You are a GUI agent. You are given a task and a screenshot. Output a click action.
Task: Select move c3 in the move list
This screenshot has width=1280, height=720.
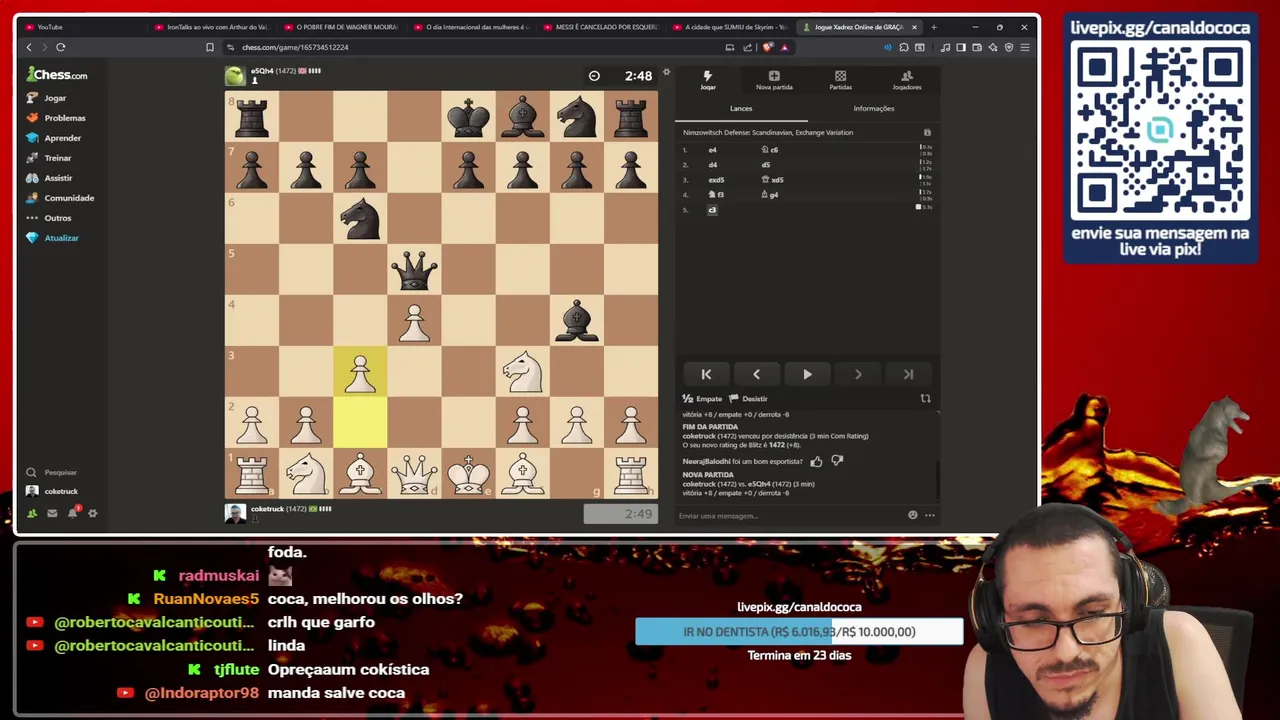pos(712,210)
